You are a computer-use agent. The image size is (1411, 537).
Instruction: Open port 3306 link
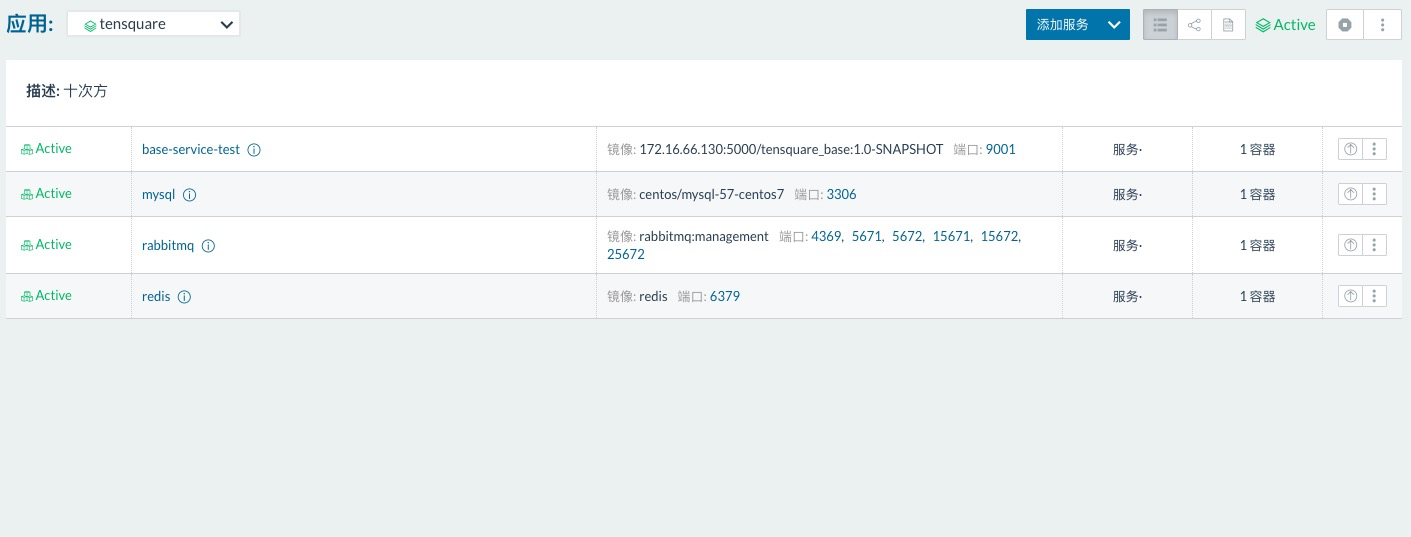(x=842, y=194)
